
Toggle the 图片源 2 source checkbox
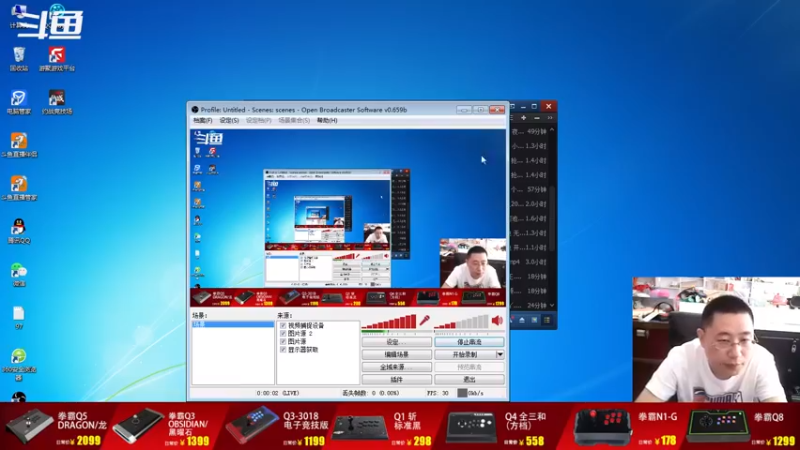(283, 334)
